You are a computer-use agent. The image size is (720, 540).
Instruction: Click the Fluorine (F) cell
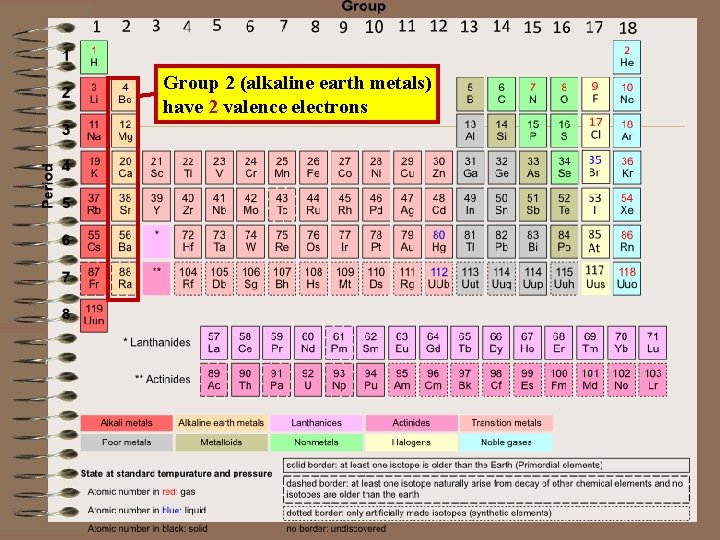click(x=596, y=94)
